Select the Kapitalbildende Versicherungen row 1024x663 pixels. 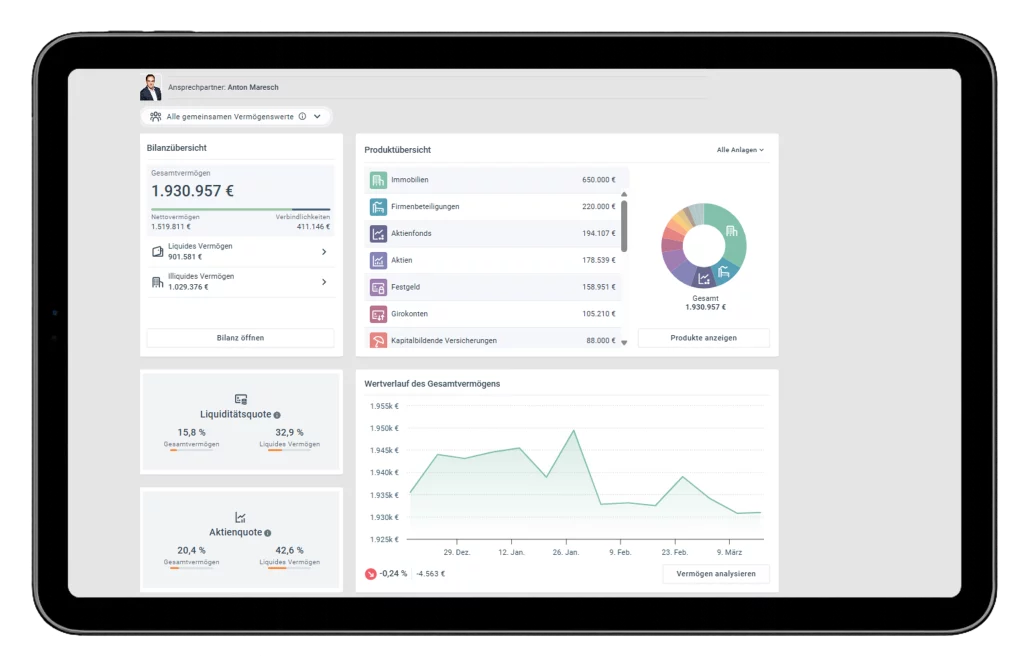(494, 341)
